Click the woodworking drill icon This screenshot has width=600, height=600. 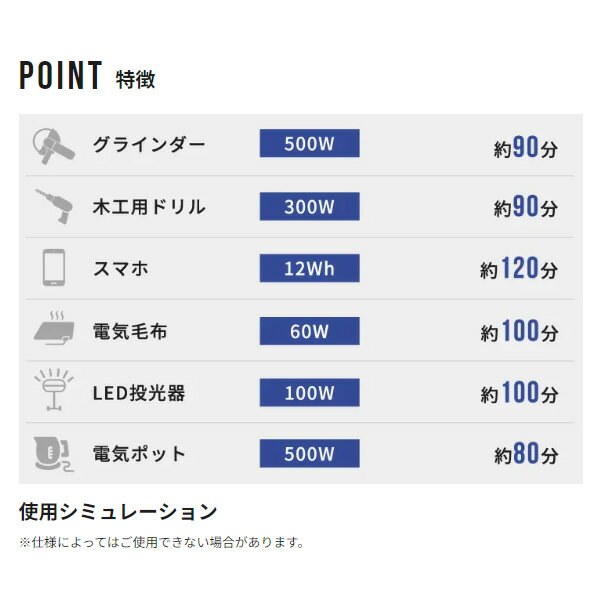point(50,207)
